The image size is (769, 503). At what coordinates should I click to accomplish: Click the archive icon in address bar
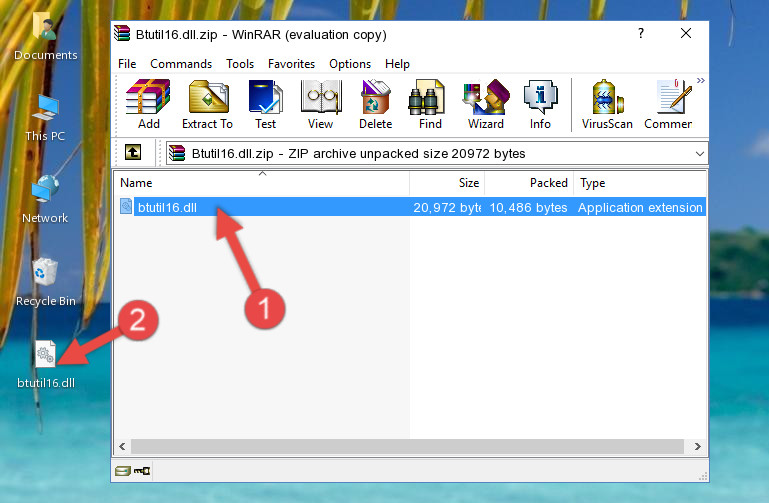pyautogui.click(x=177, y=153)
